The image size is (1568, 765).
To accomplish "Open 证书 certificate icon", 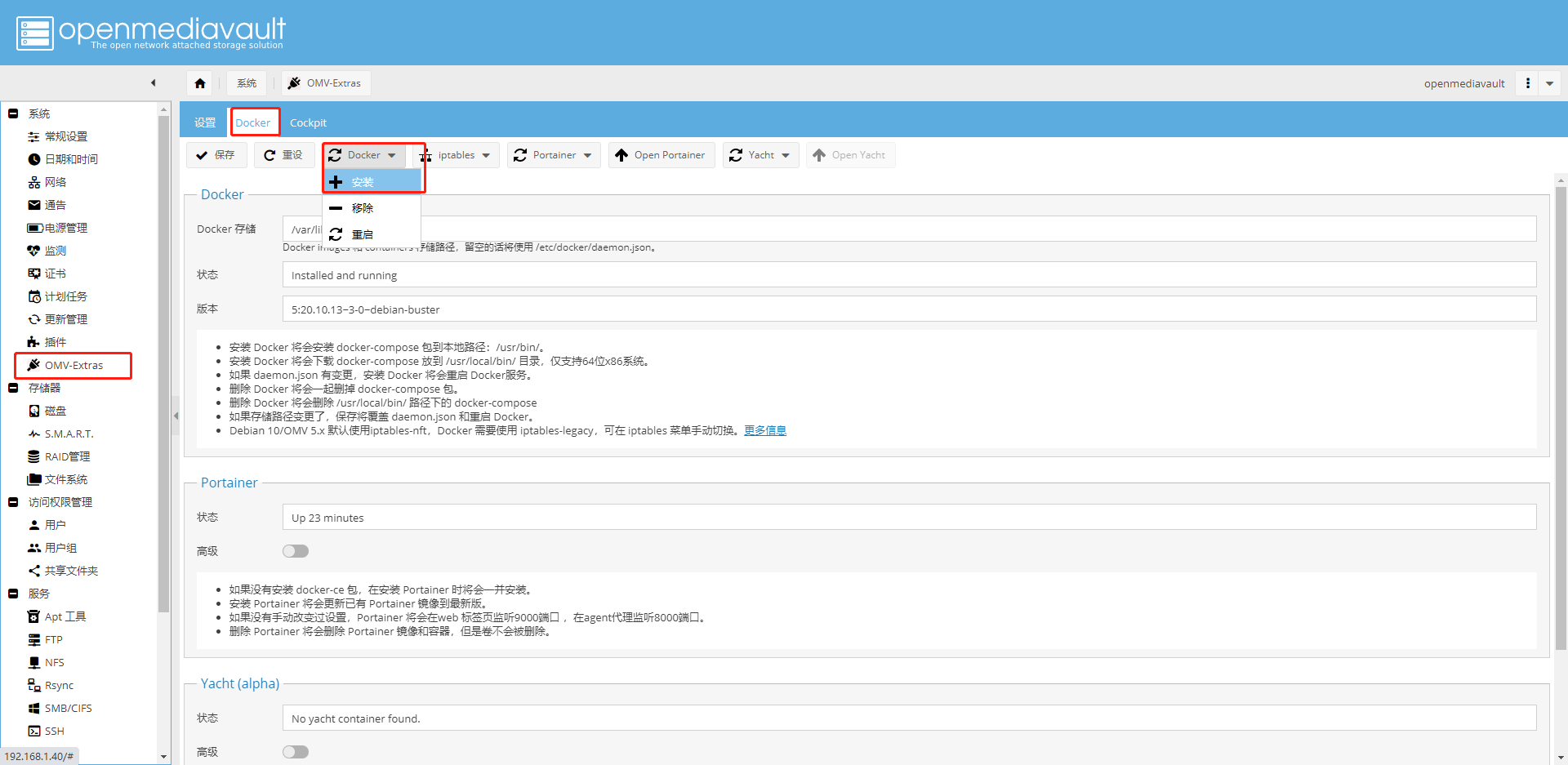I will click(x=34, y=274).
